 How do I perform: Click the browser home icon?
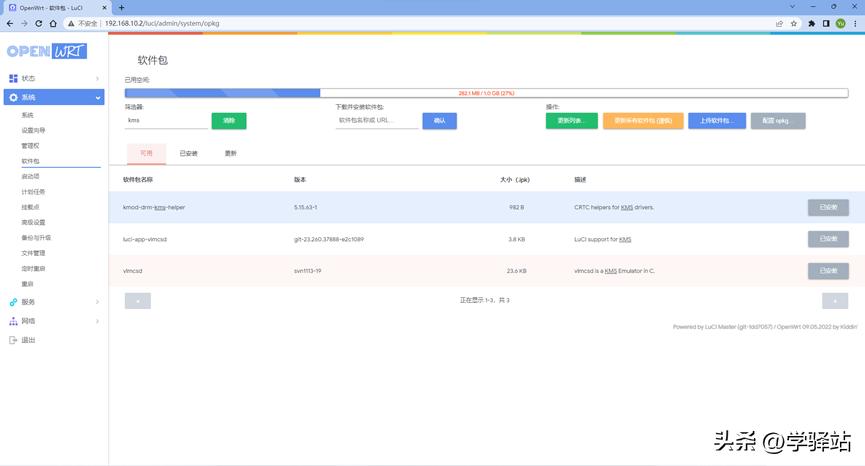click(53, 23)
